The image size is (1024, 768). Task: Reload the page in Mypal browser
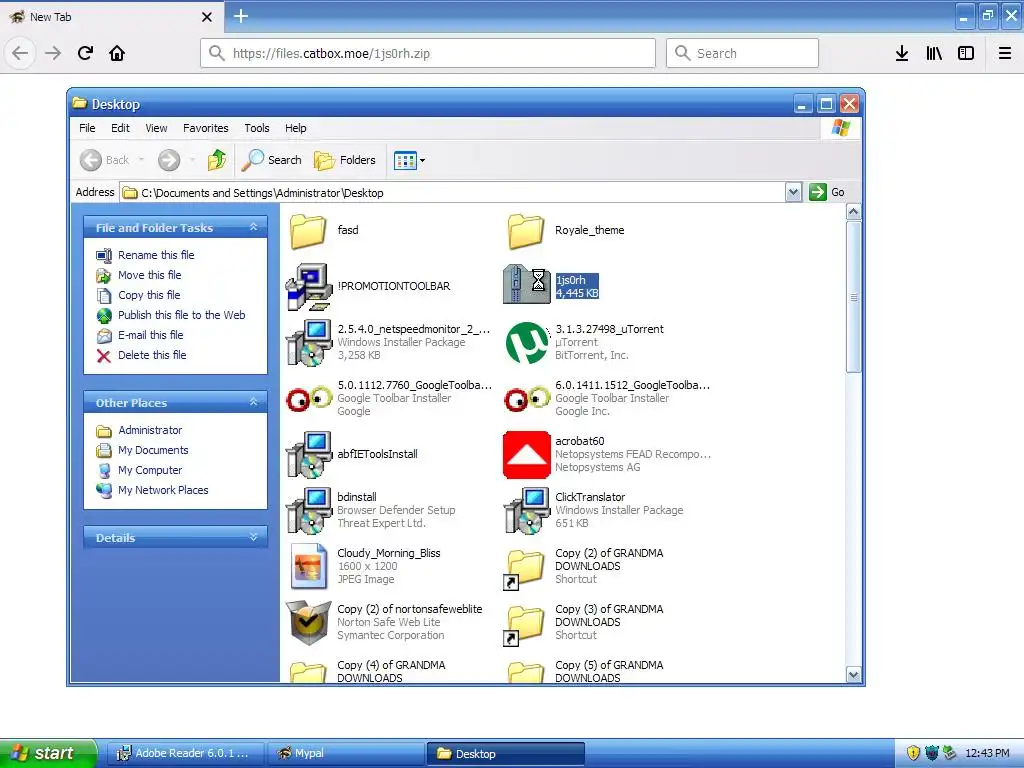pyautogui.click(x=85, y=53)
